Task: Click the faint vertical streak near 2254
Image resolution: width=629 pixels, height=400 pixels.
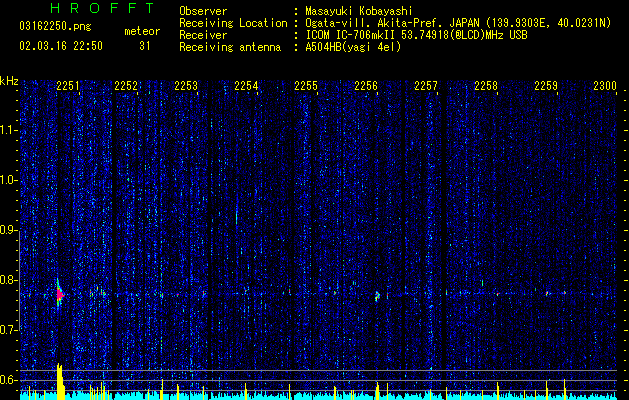Action: [x=237, y=217]
